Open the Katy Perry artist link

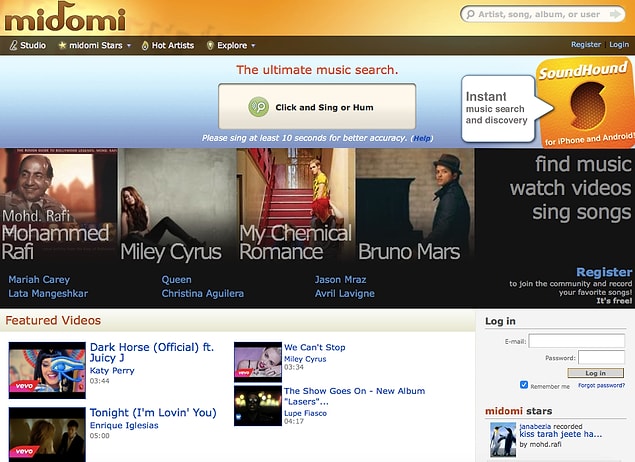click(x=112, y=370)
